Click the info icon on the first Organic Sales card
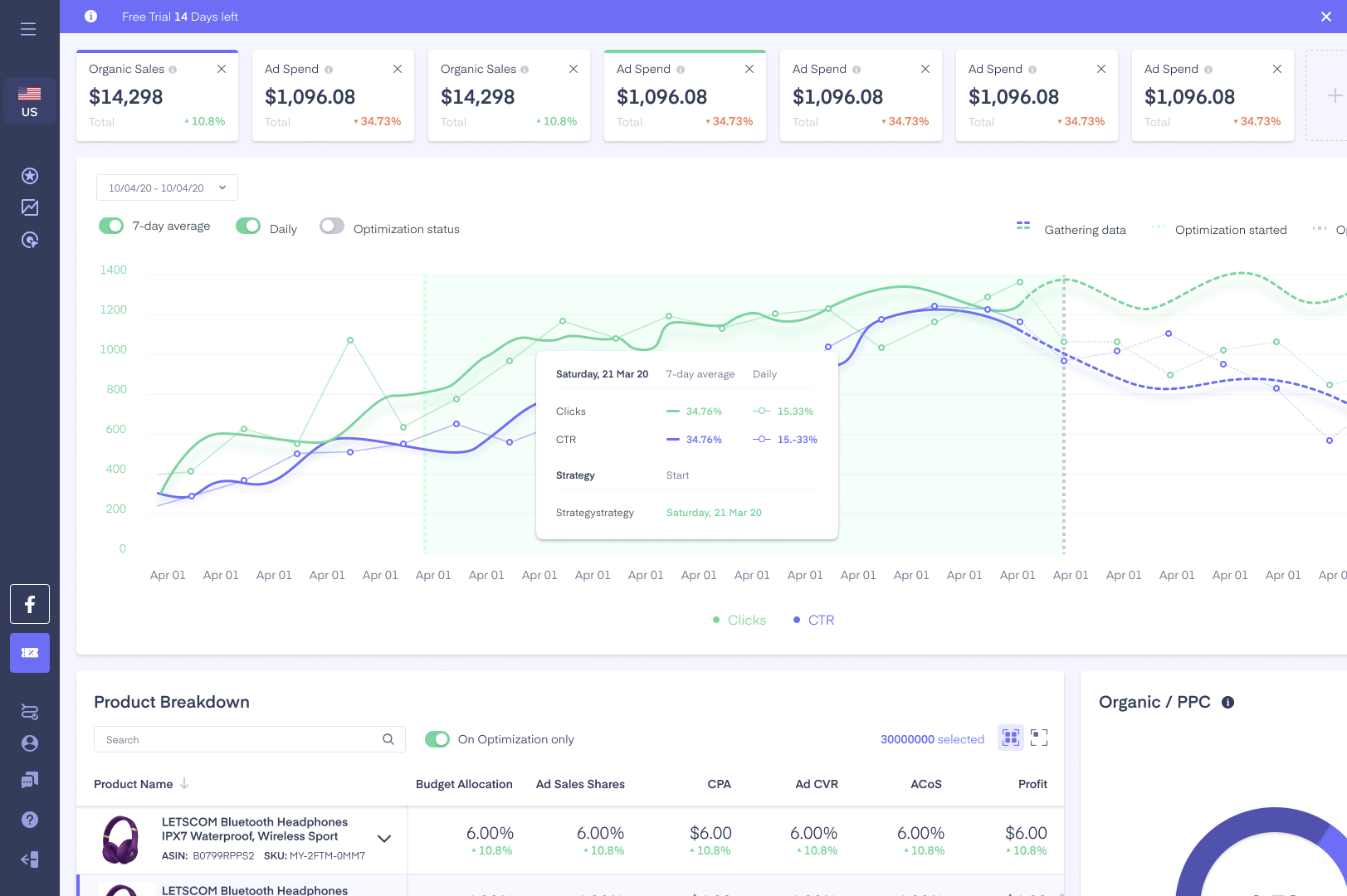 173,70
